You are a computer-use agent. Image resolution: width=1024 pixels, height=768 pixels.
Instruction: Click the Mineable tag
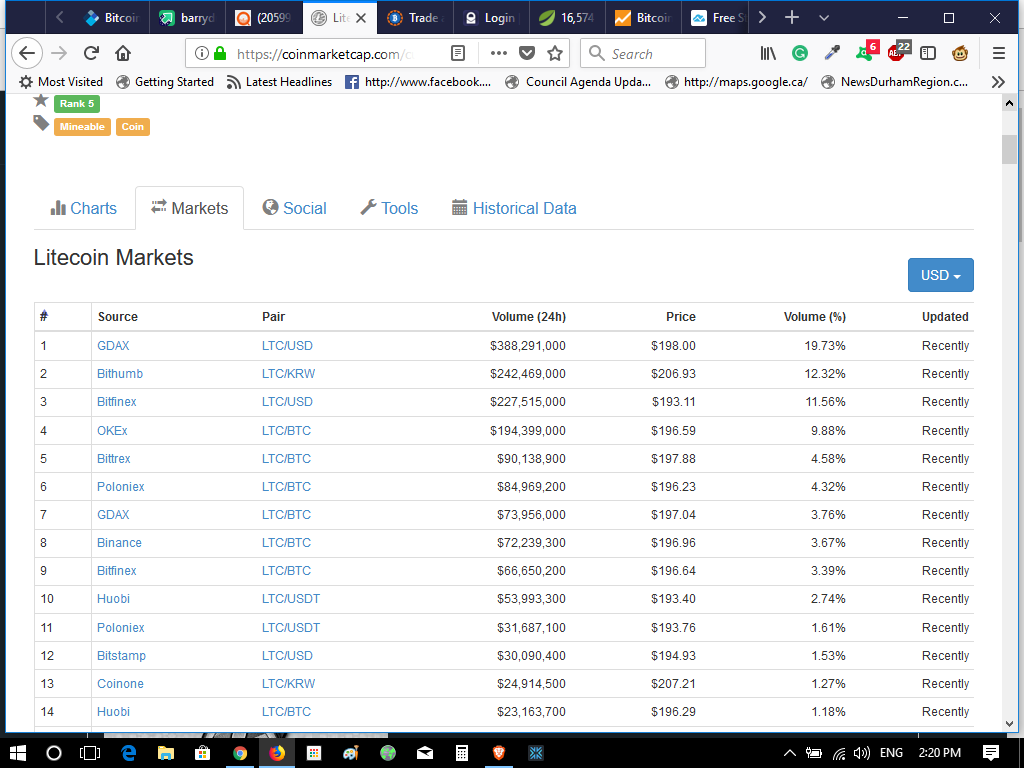(82, 127)
